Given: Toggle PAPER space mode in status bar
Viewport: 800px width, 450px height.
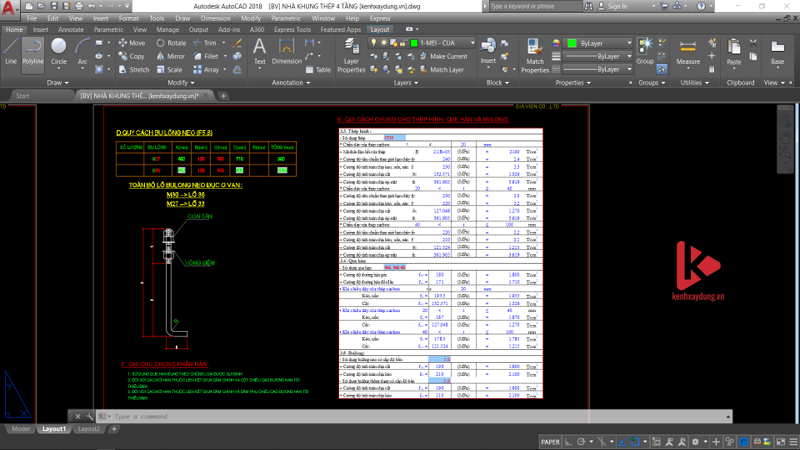Looking at the screenshot, I should click(550, 441).
